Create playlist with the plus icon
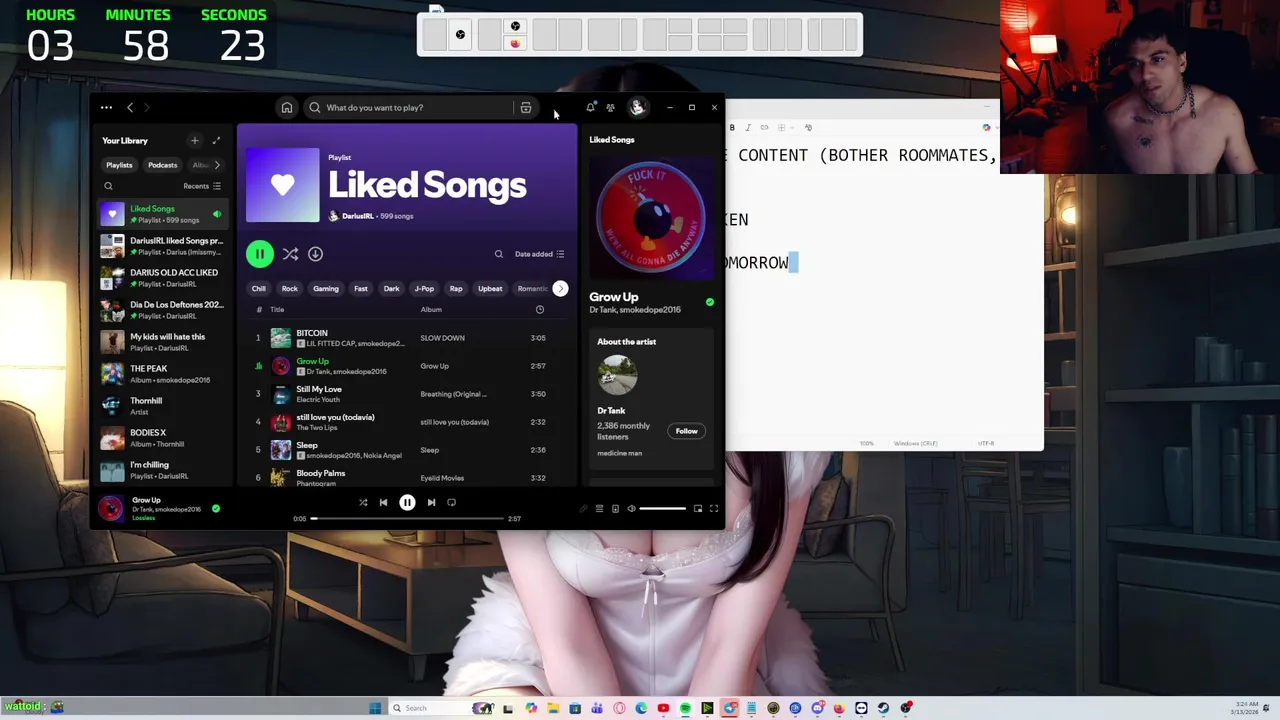 195,141
